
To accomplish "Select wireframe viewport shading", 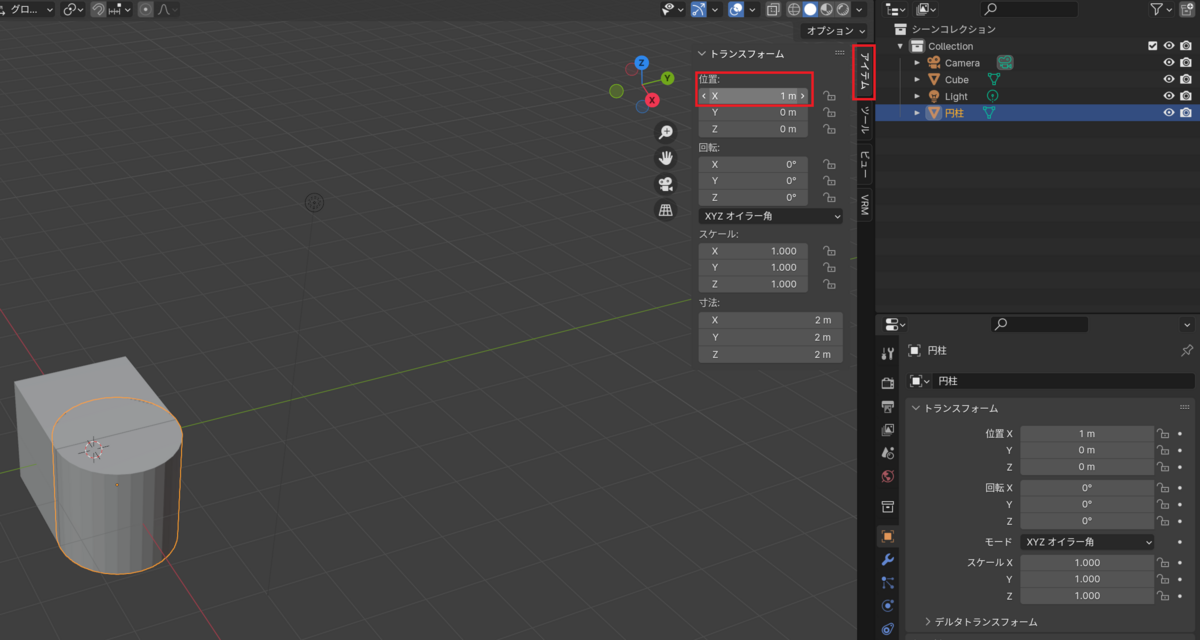I will (794, 9).
